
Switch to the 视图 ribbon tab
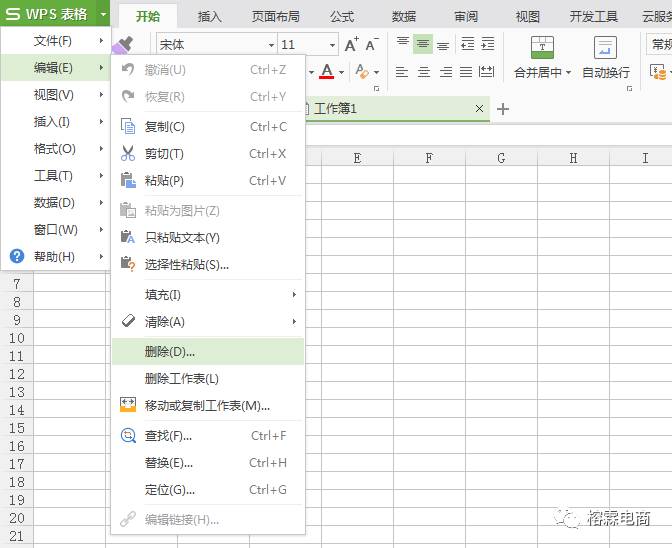click(x=528, y=16)
